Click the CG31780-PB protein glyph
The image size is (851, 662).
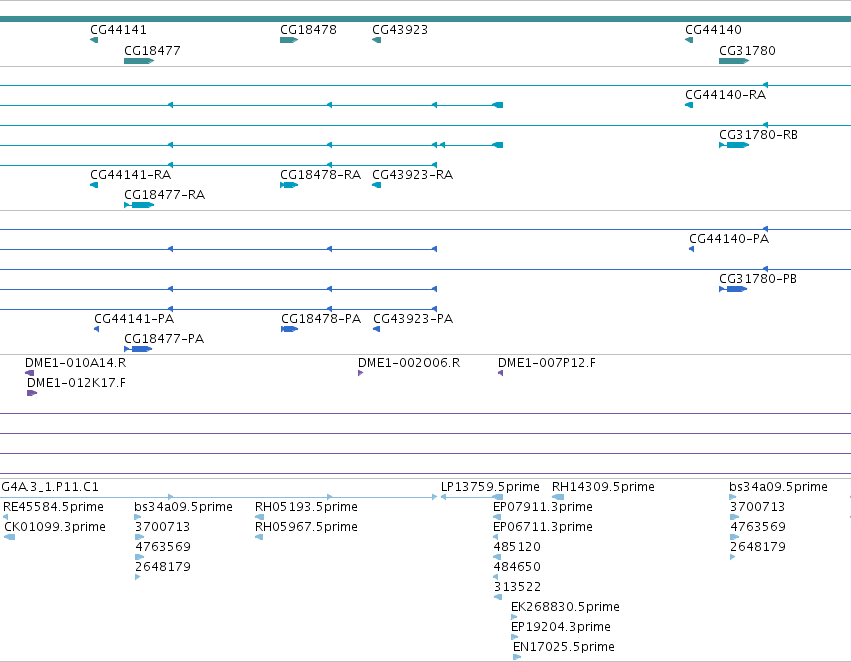(733, 289)
